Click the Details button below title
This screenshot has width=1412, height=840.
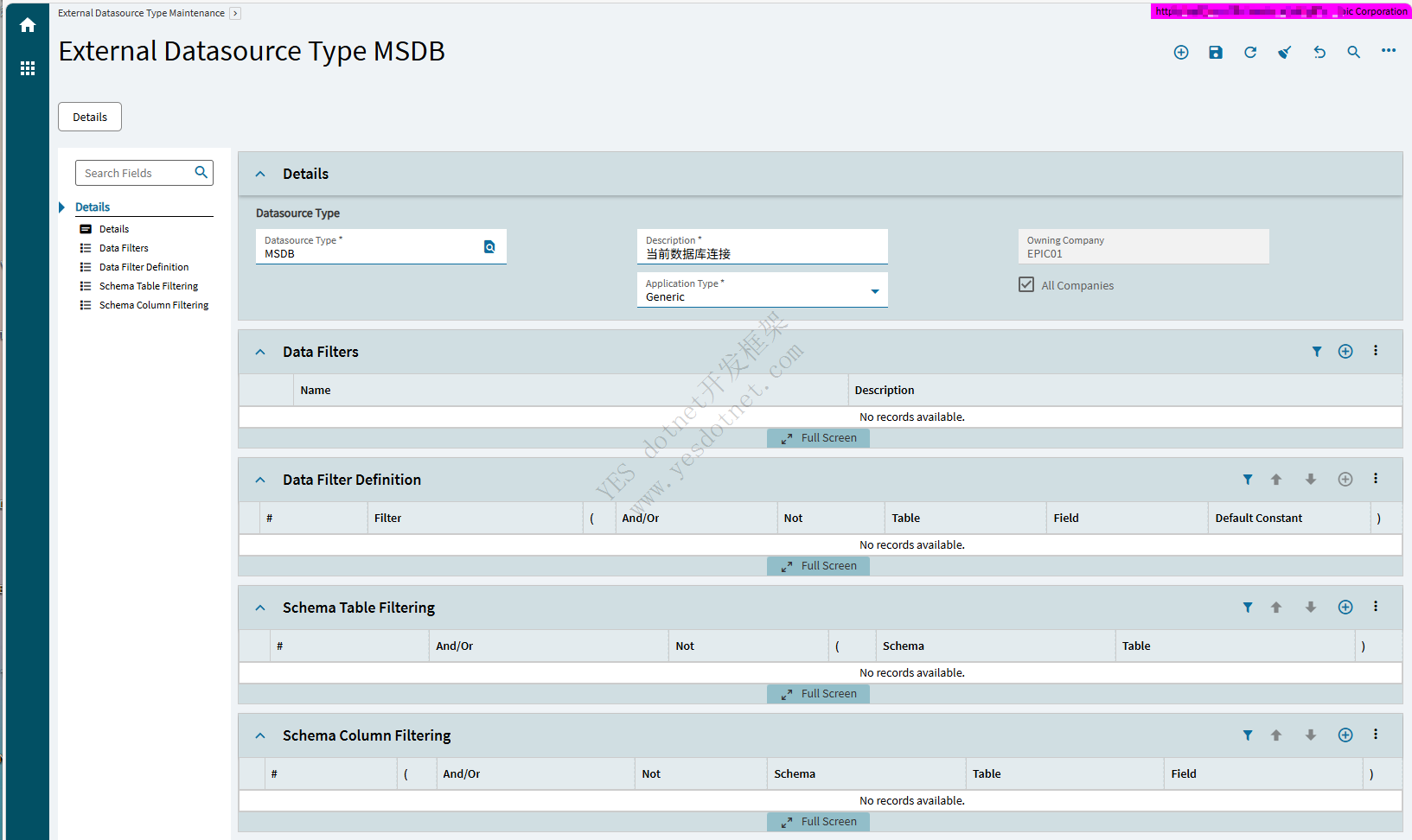pyautogui.click(x=90, y=117)
